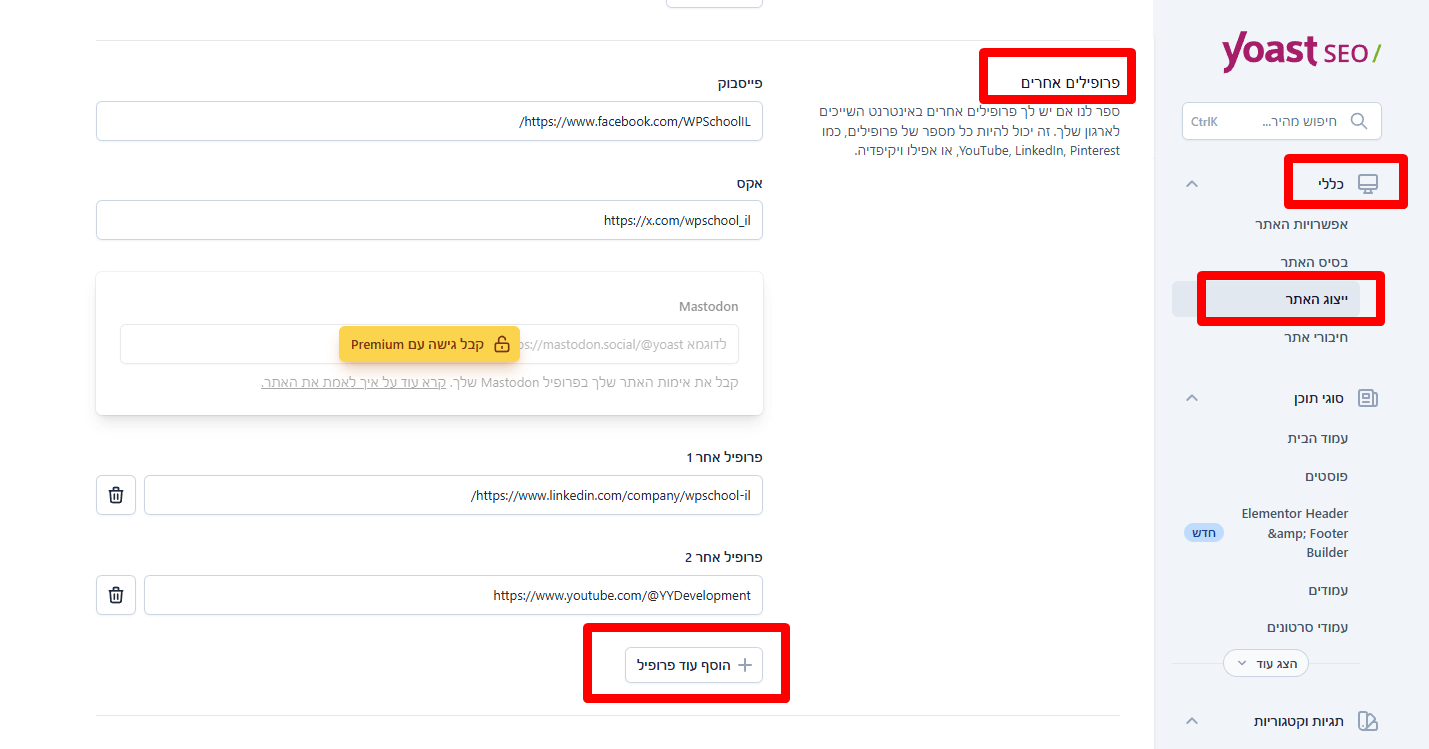Screen dimensions: 1429x749
Task: Click the פרופילים אחרים heading
Action: click(x=1070, y=82)
